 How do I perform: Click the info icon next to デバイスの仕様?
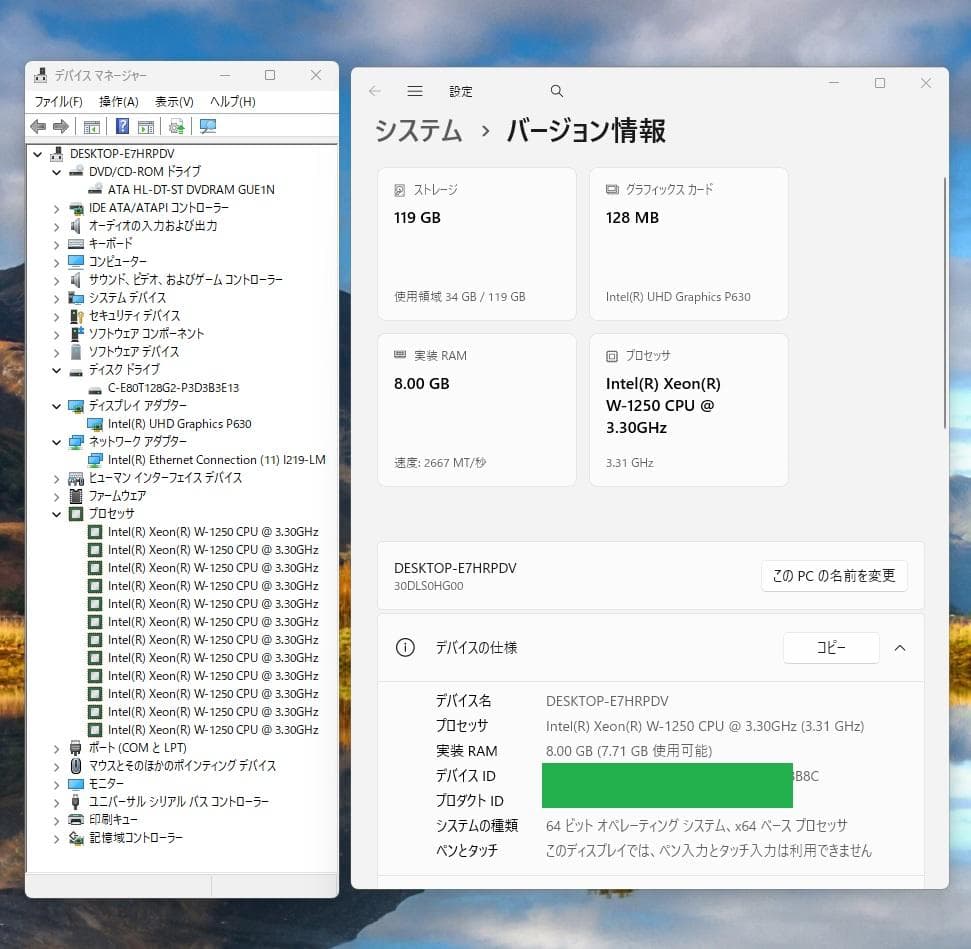point(405,648)
